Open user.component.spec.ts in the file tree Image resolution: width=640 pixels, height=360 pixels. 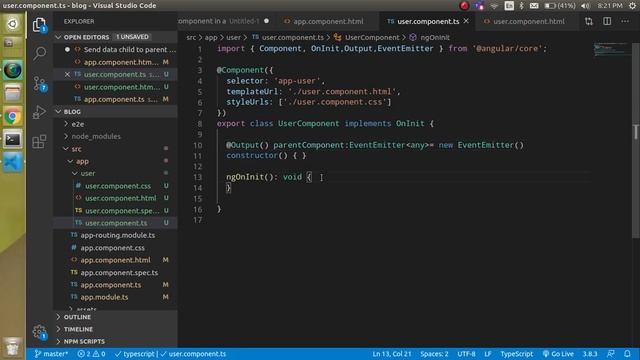click(x=122, y=211)
